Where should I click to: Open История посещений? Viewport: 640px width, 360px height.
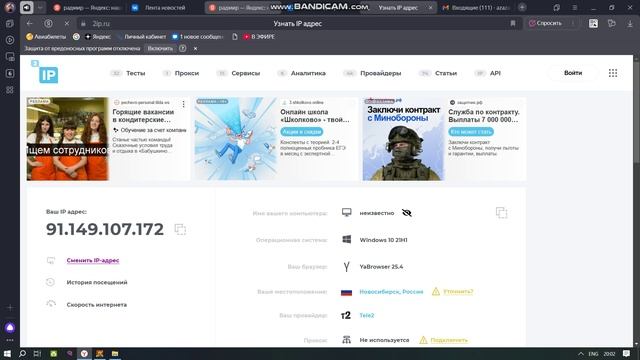click(97, 282)
